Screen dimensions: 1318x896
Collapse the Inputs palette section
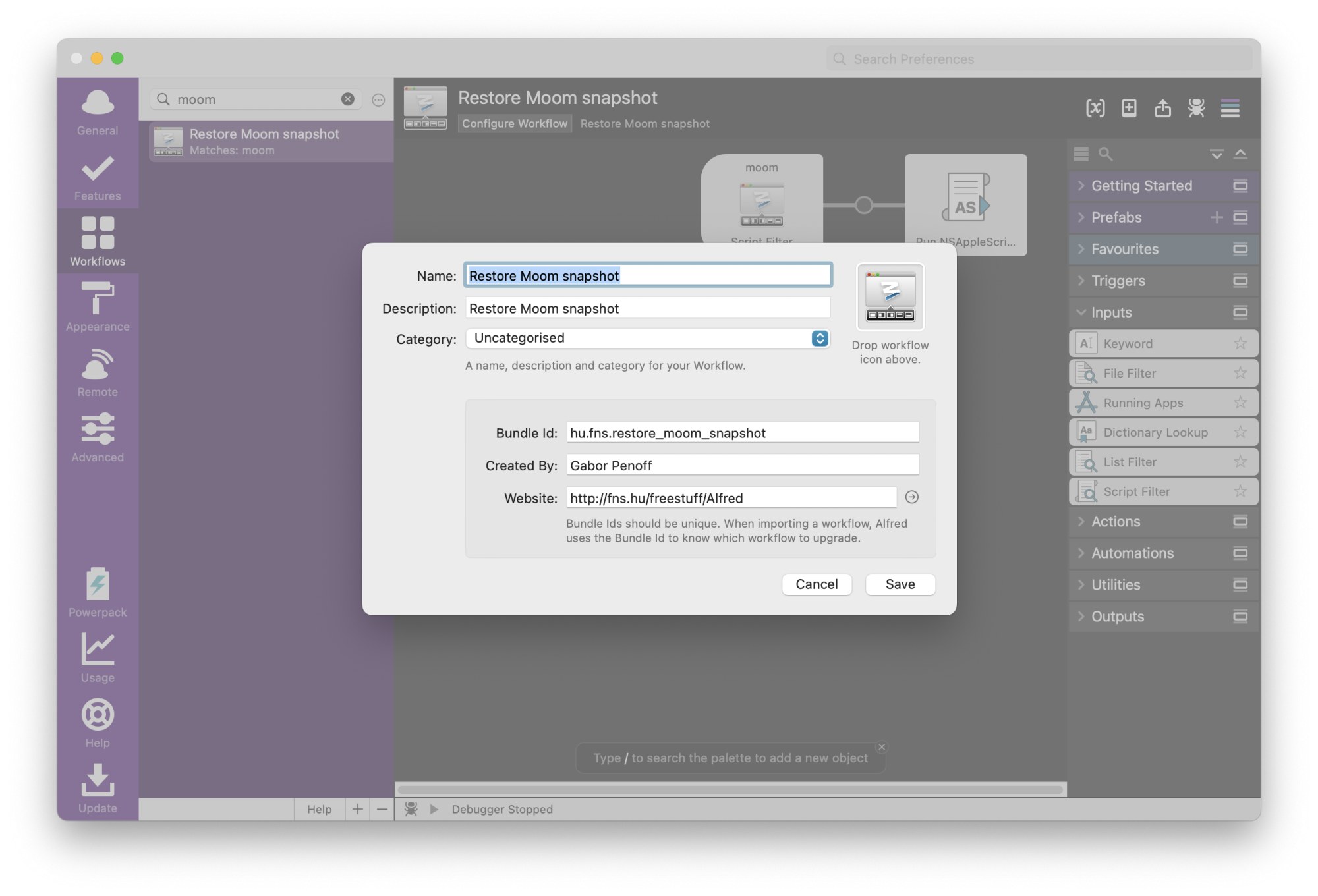click(x=1081, y=312)
